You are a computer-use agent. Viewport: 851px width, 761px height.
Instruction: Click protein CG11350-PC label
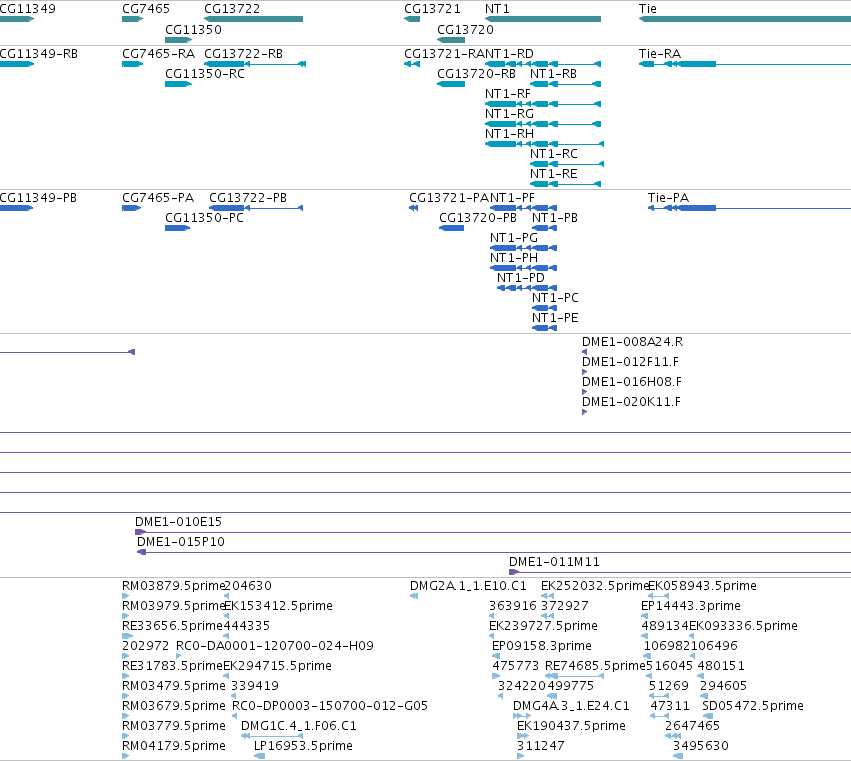click(204, 218)
